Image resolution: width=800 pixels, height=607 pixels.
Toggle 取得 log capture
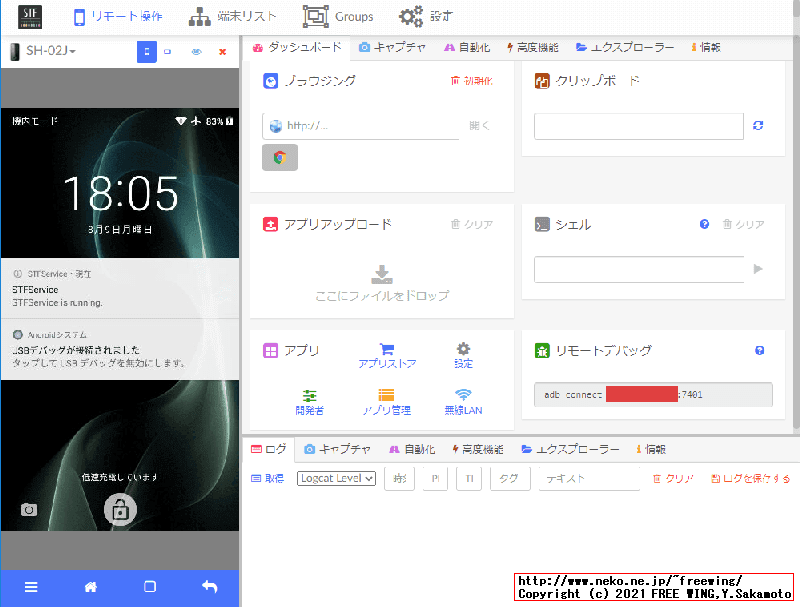tap(266, 478)
